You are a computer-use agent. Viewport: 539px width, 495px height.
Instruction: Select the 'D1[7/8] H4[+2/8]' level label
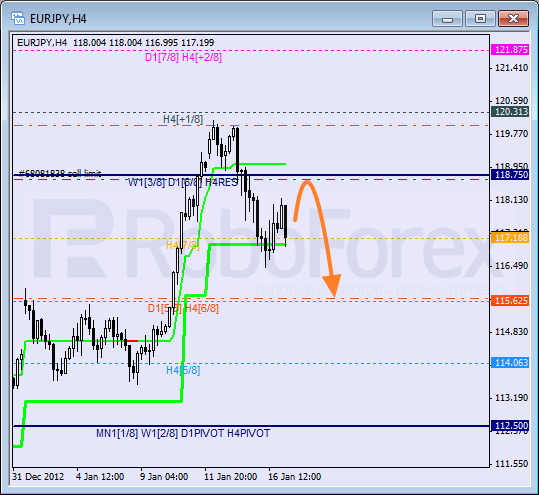[183, 57]
